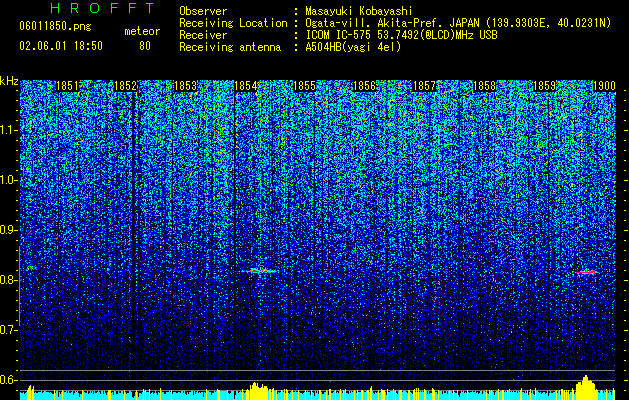
Task: Click the red meteor echo near 1900
Action: (586, 272)
